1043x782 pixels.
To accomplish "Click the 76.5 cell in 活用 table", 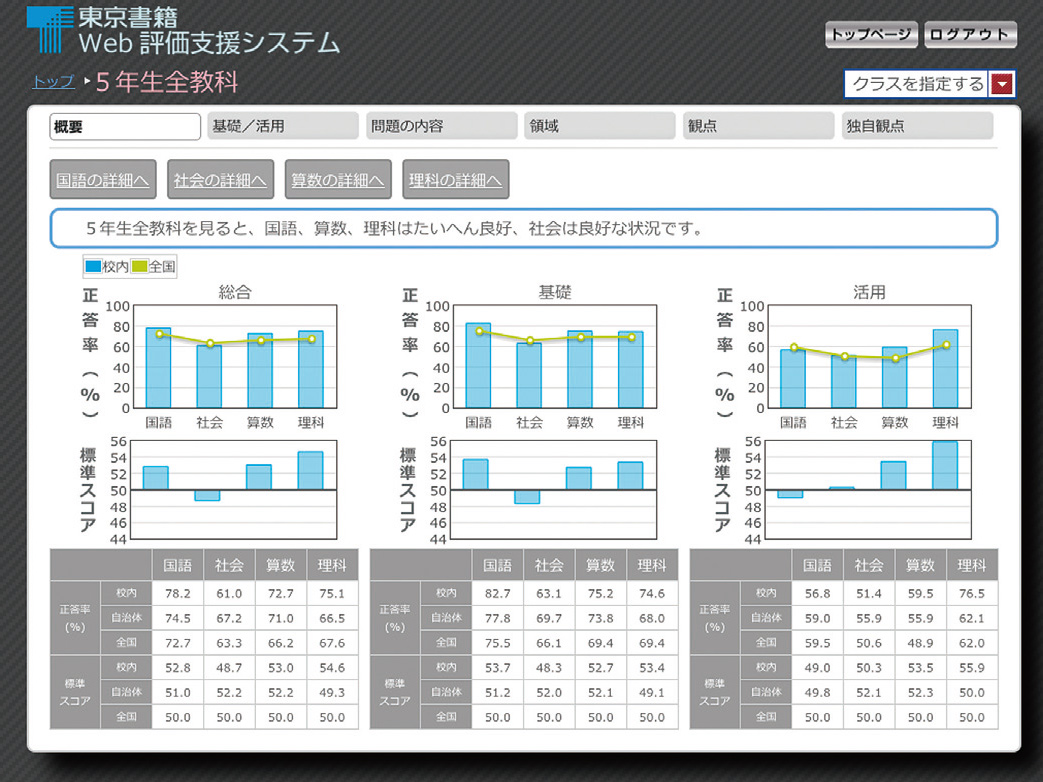I will click(x=972, y=593).
